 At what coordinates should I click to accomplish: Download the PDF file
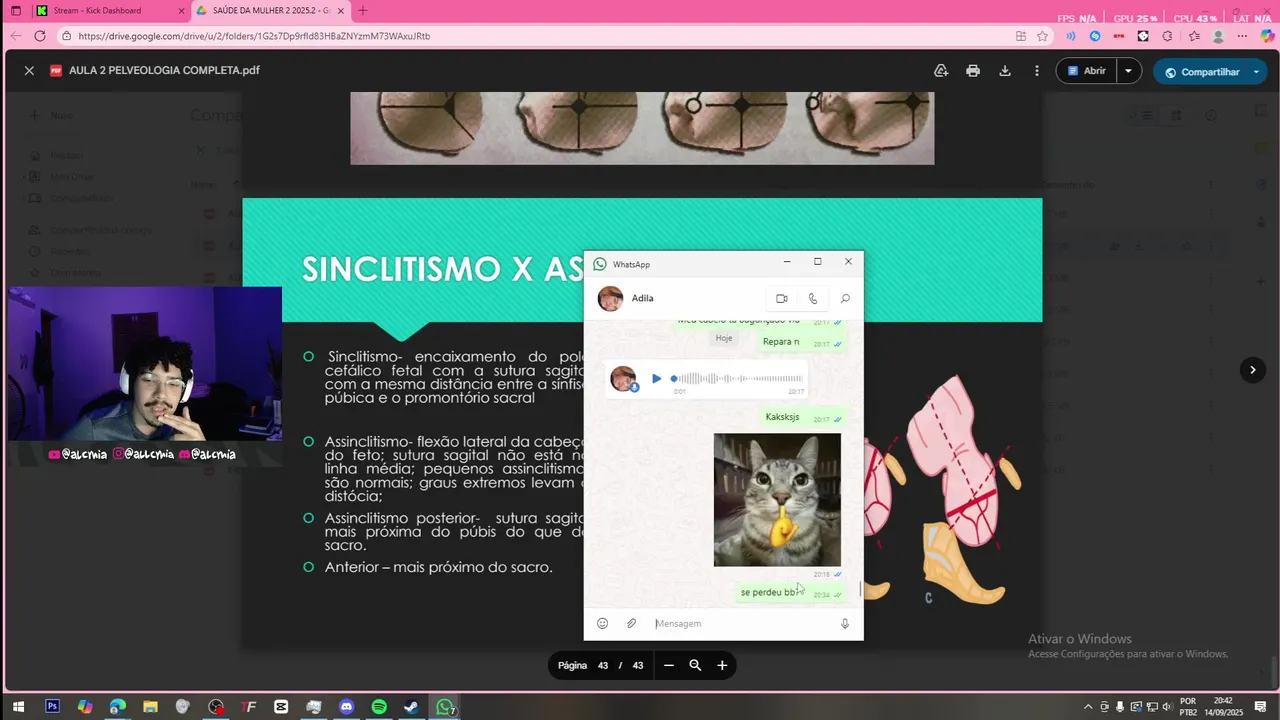click(x=1005, y=71)
